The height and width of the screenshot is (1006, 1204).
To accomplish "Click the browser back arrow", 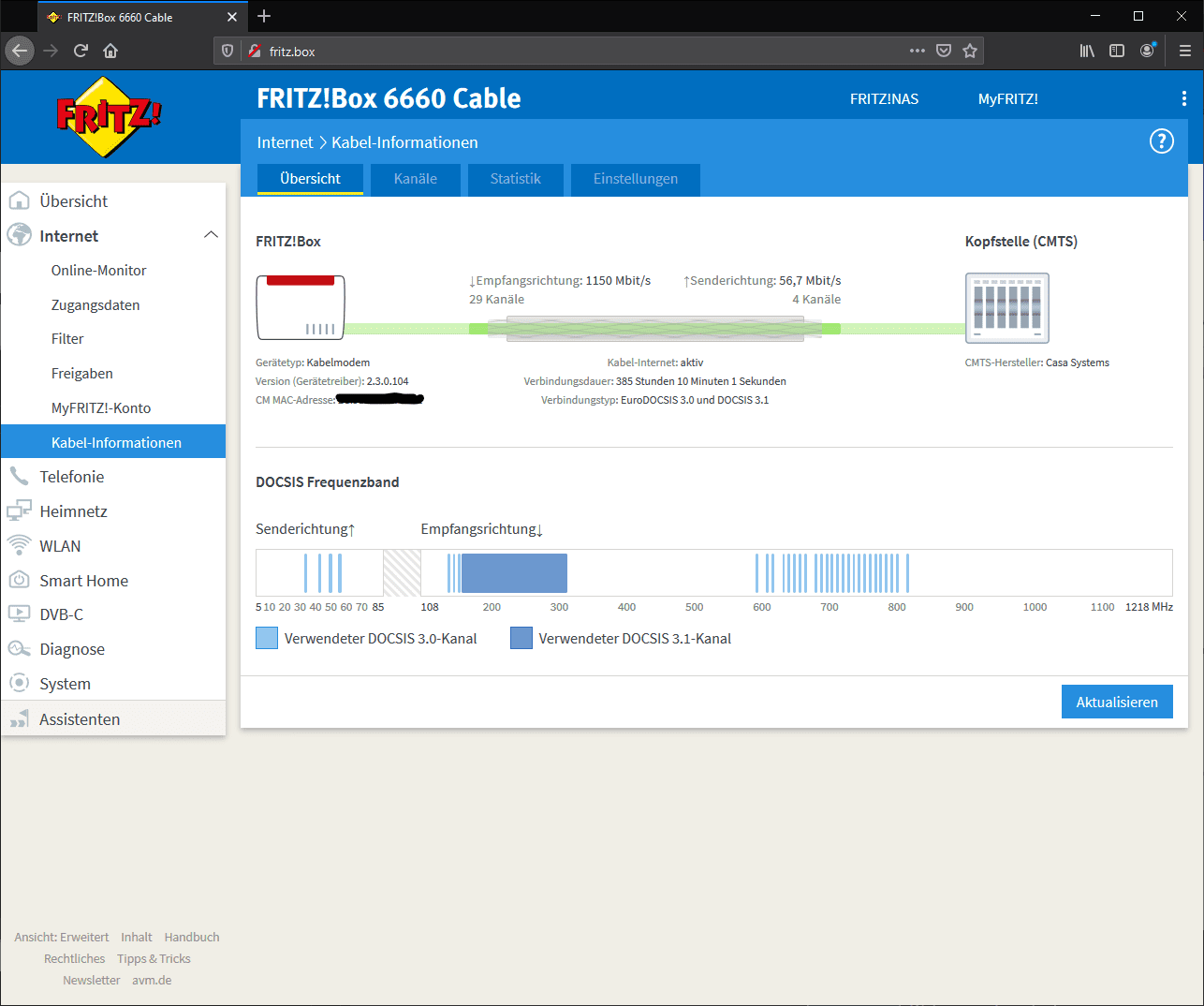I will click(20, 51).
